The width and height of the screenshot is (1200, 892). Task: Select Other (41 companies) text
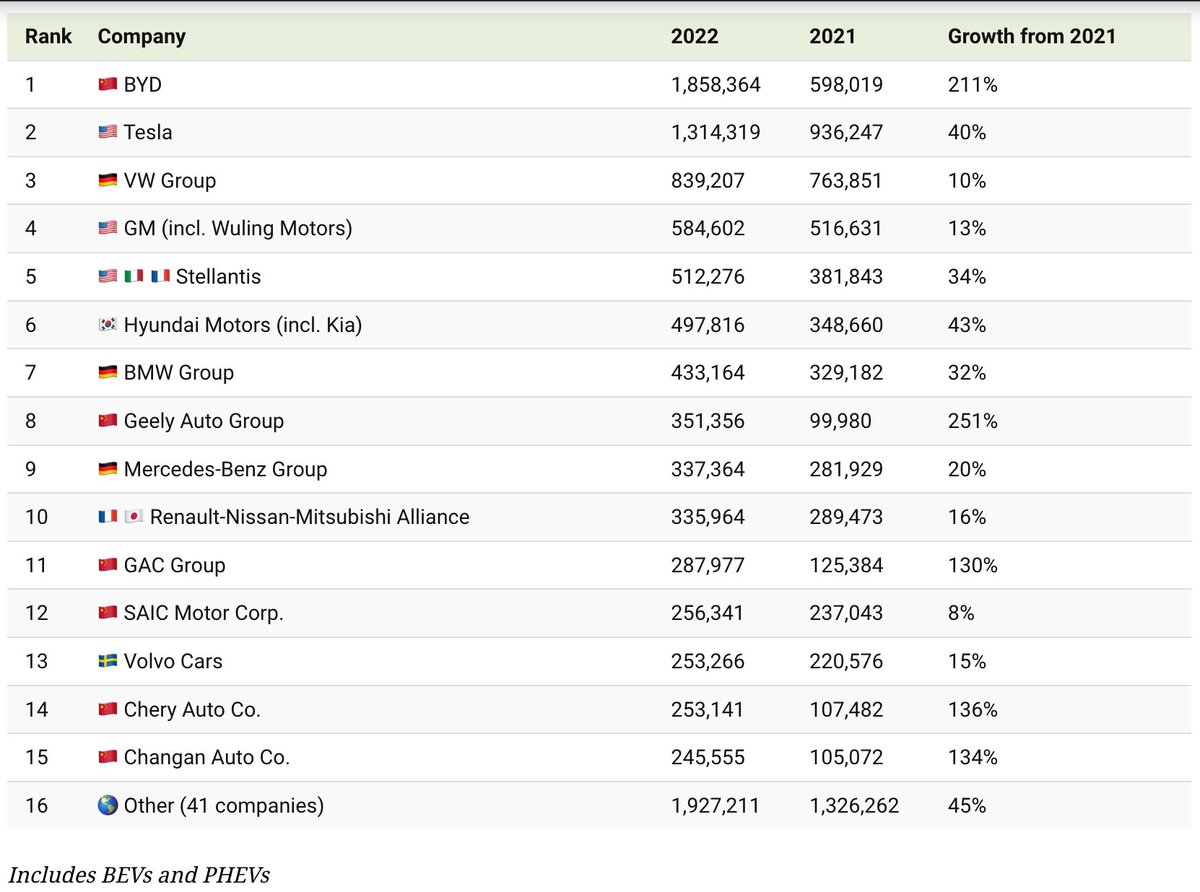pyautogui.click(x=224, y=806)
